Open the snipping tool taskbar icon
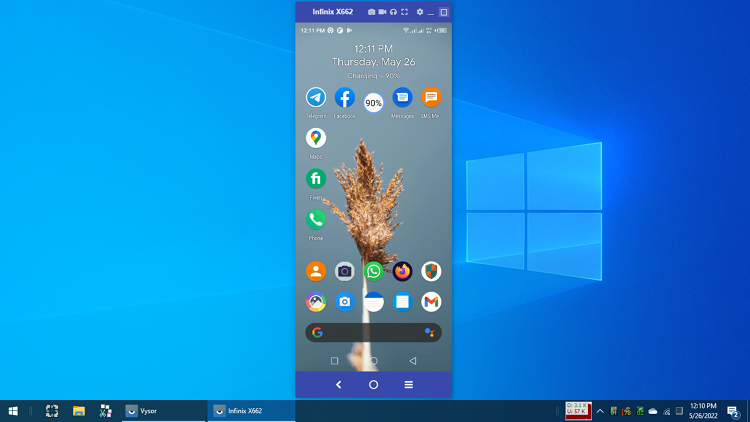Screen dimensions: 750x422 [106, 411]
